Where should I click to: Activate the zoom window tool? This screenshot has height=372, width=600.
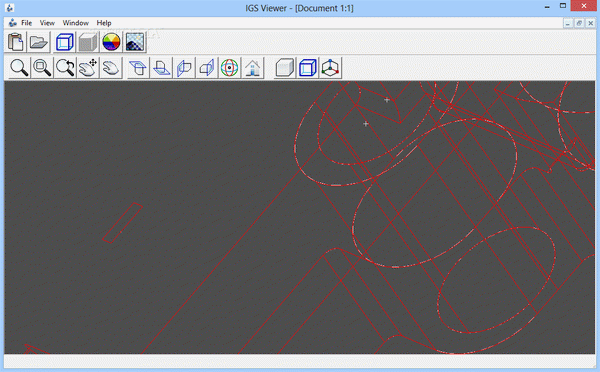pos(42,68)
